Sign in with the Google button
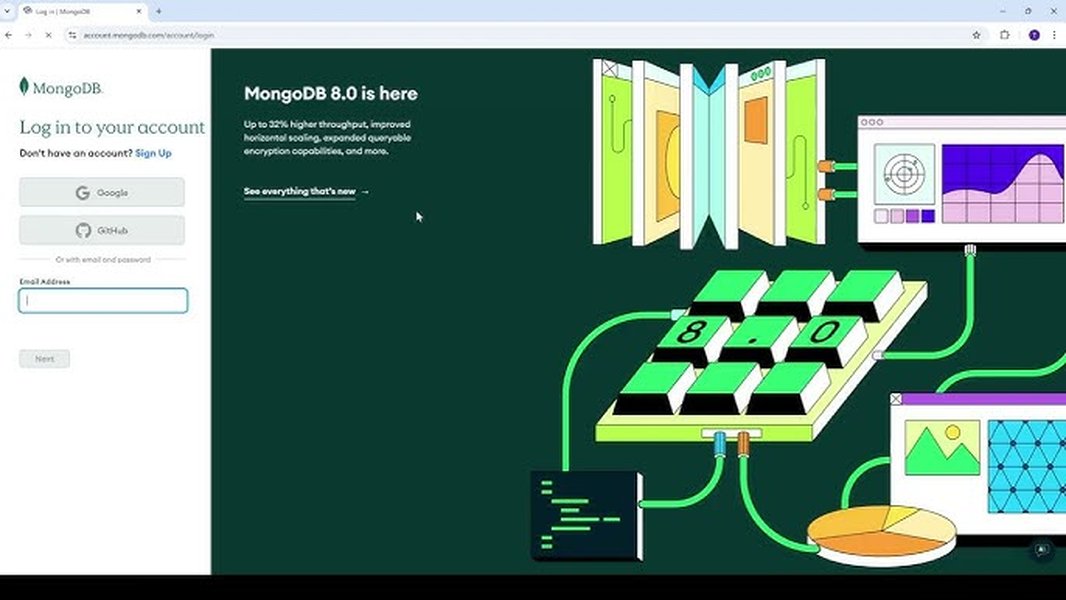The height and width of the screenshot is (600, 1066). tap(101, 192)
